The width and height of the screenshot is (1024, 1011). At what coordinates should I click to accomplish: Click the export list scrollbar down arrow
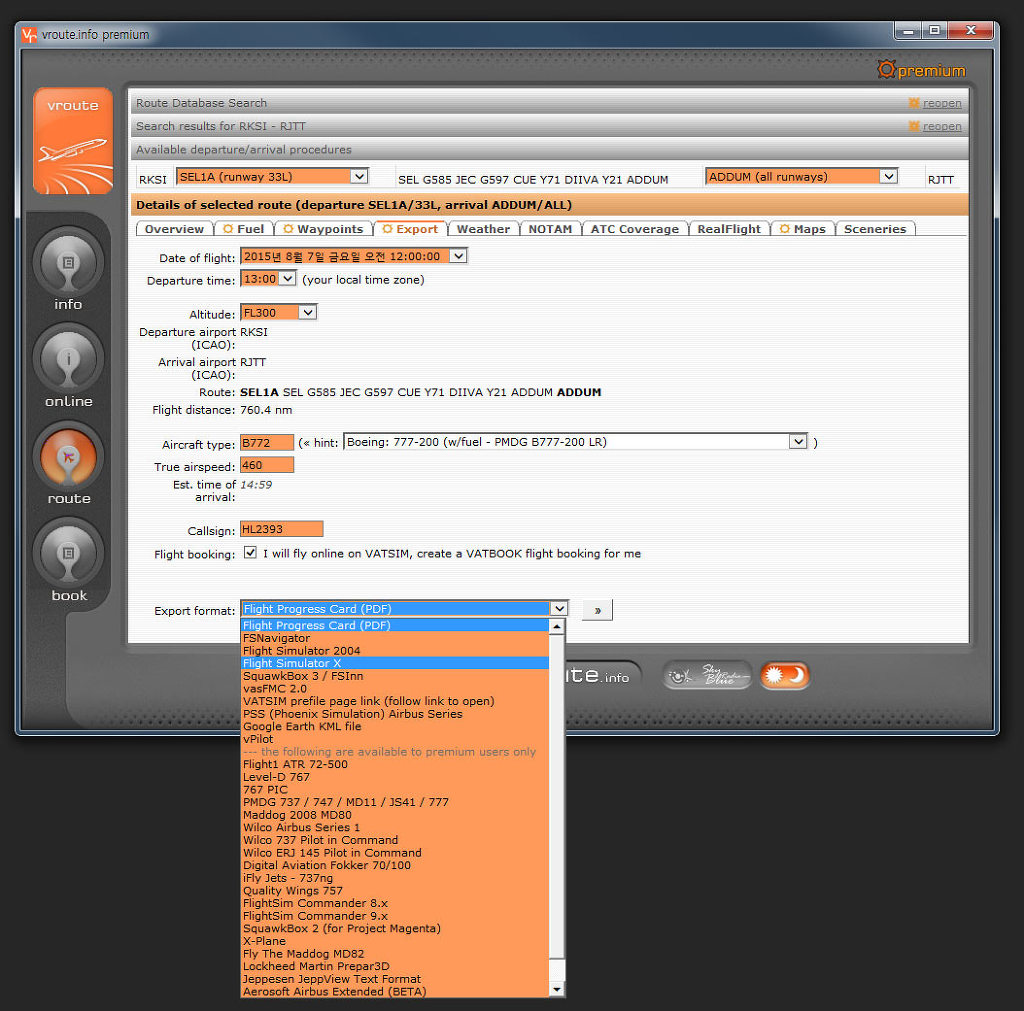556,989
